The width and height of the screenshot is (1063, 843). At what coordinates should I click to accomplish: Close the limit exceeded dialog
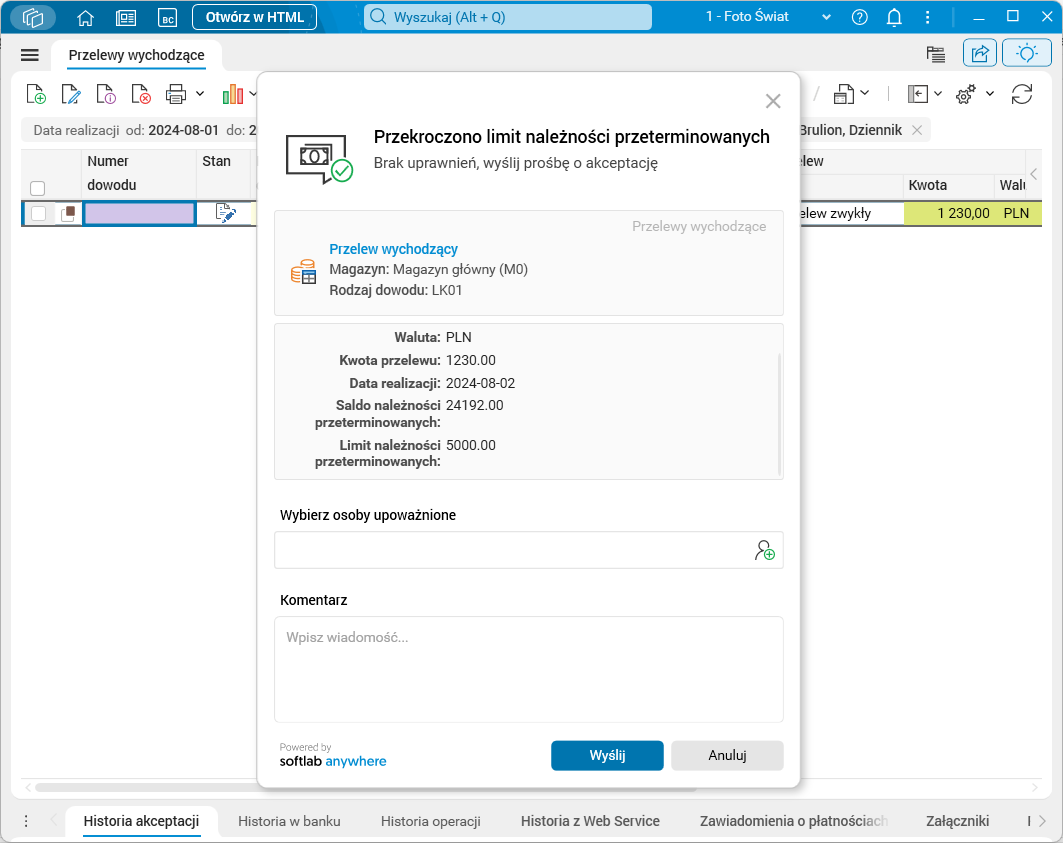coord(773,101)
